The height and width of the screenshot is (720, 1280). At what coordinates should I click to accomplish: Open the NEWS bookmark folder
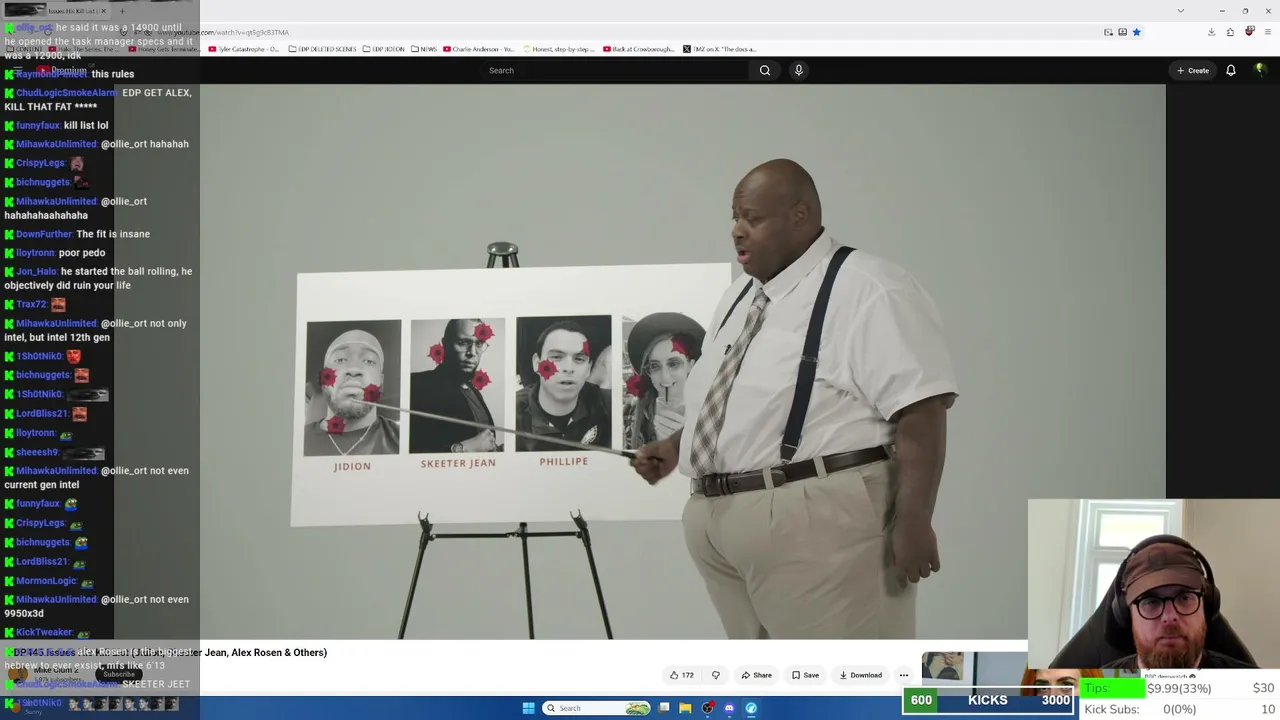click(424, 49)
